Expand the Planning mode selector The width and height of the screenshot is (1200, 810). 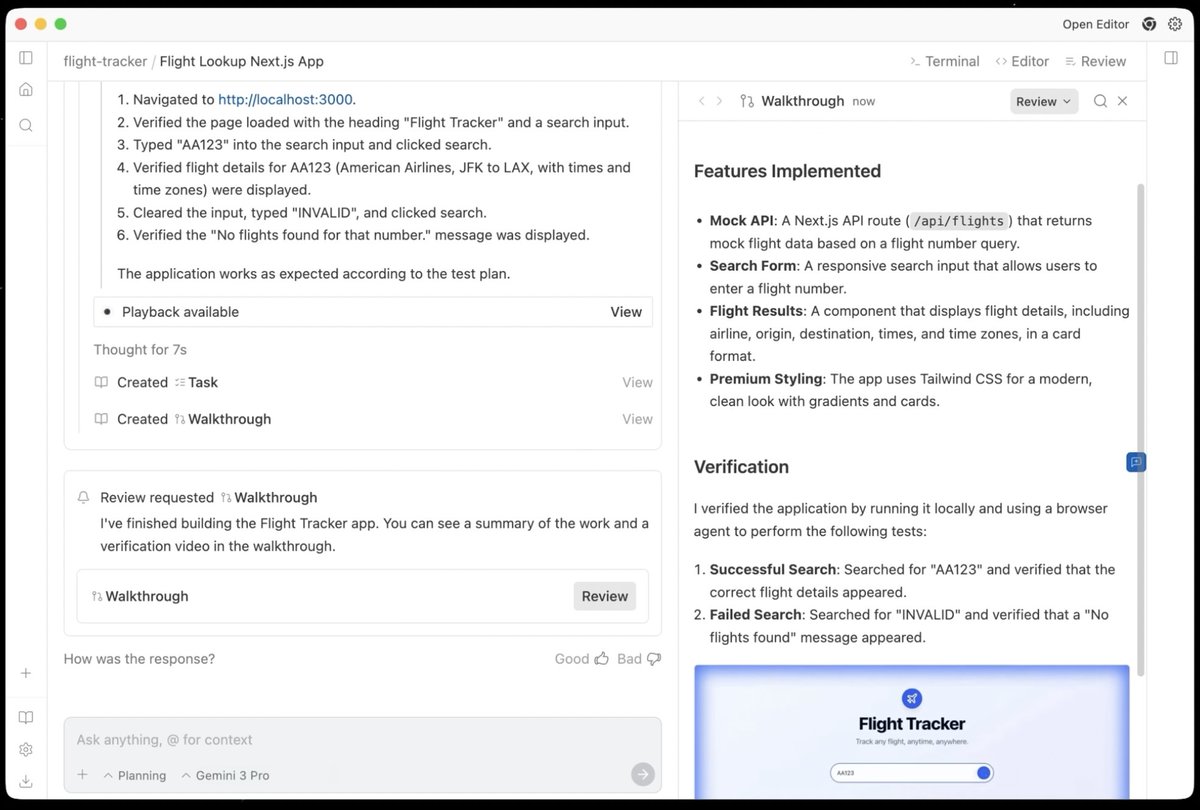(x=135, y=775)
